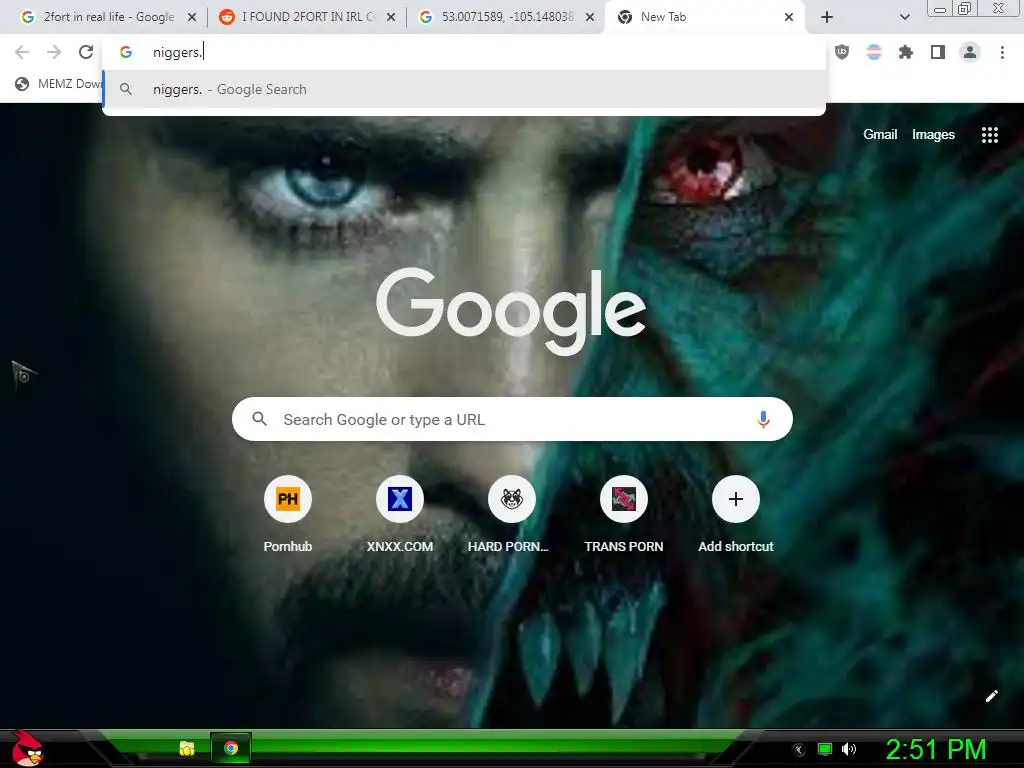Open the XNXX.COM shortcut tile
The image size is (1024, 768).
400,513
